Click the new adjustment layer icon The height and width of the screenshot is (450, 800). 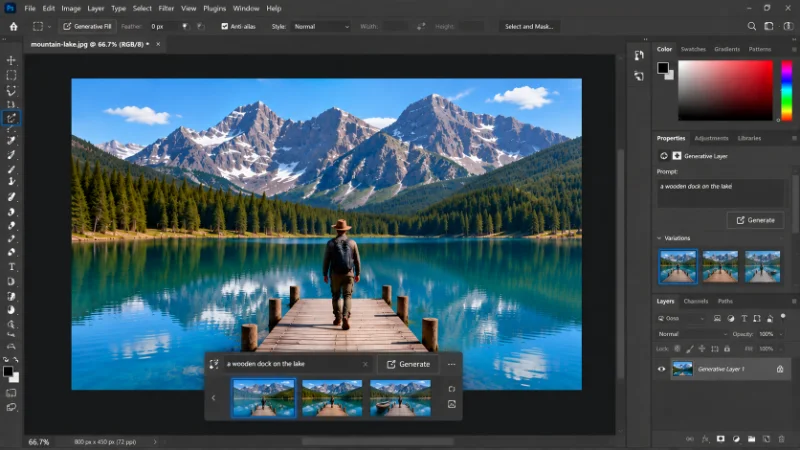click(x=736, y=439)
